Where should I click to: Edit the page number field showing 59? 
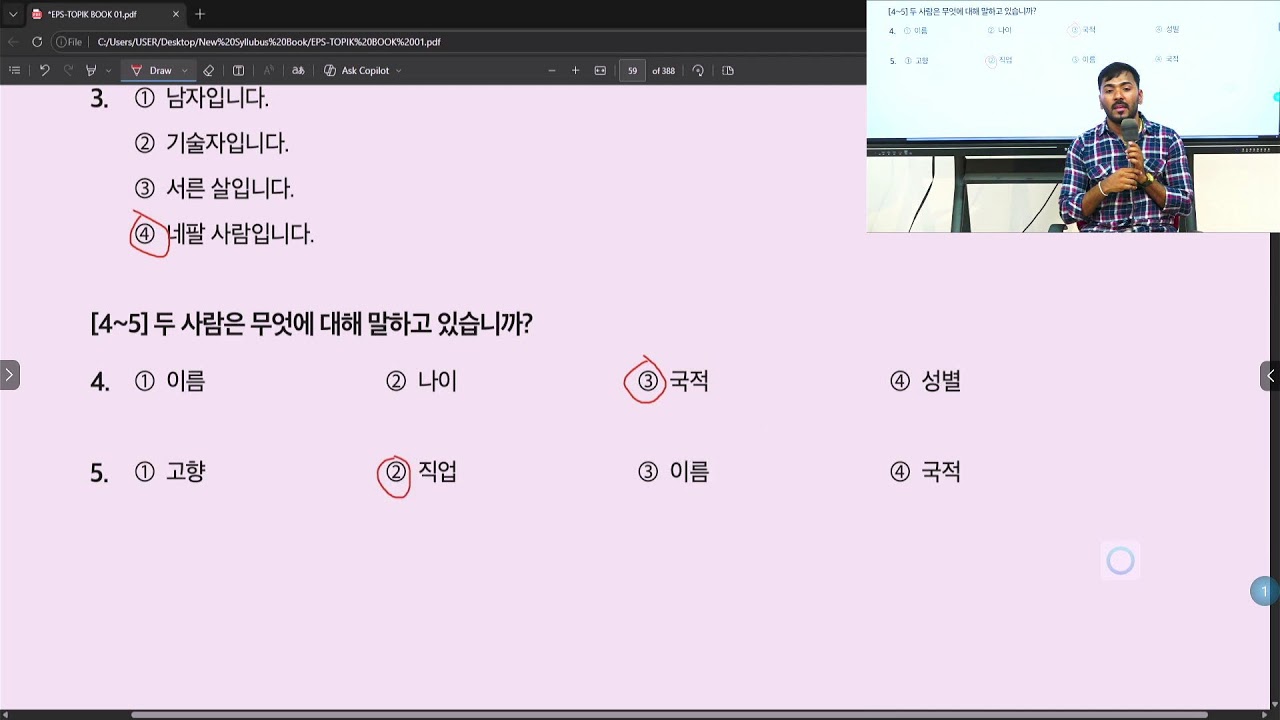point(632,70)
